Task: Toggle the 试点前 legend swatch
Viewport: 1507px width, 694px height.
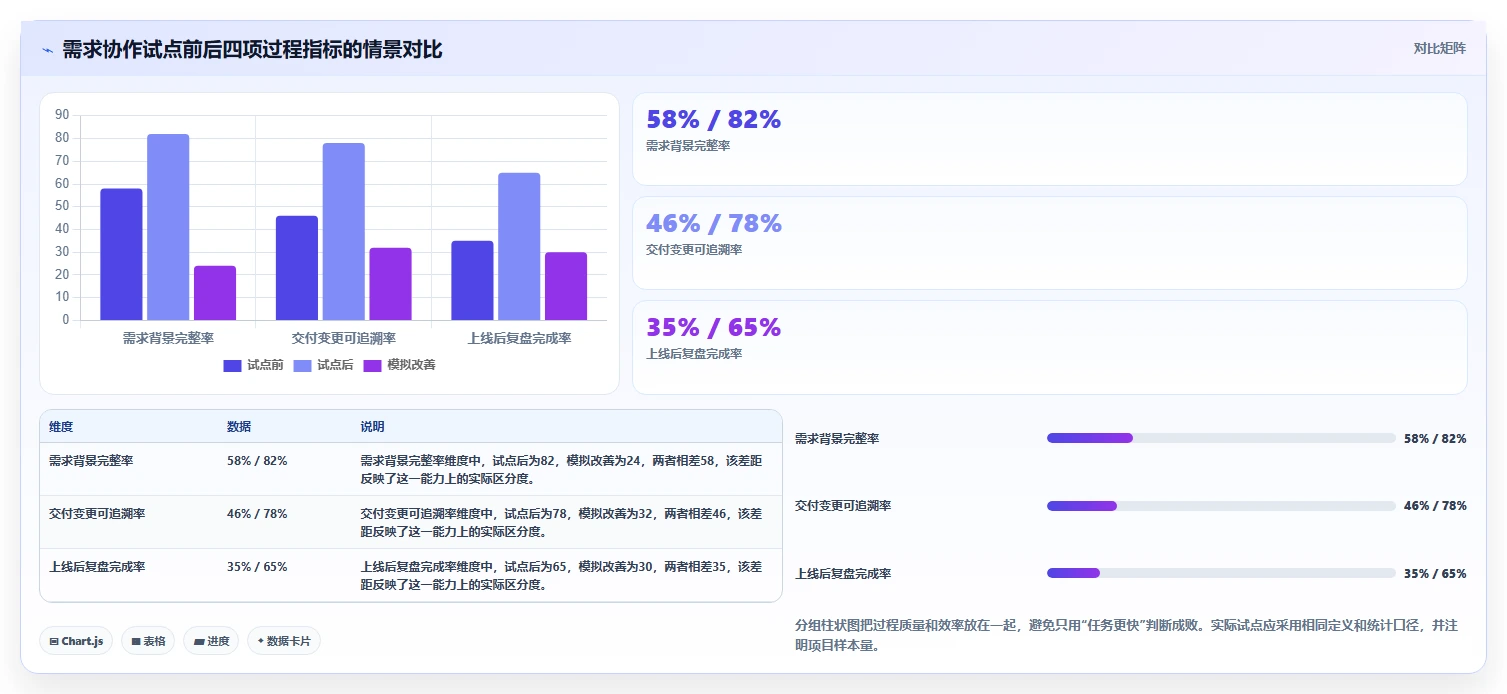Action: coord(232,365)
